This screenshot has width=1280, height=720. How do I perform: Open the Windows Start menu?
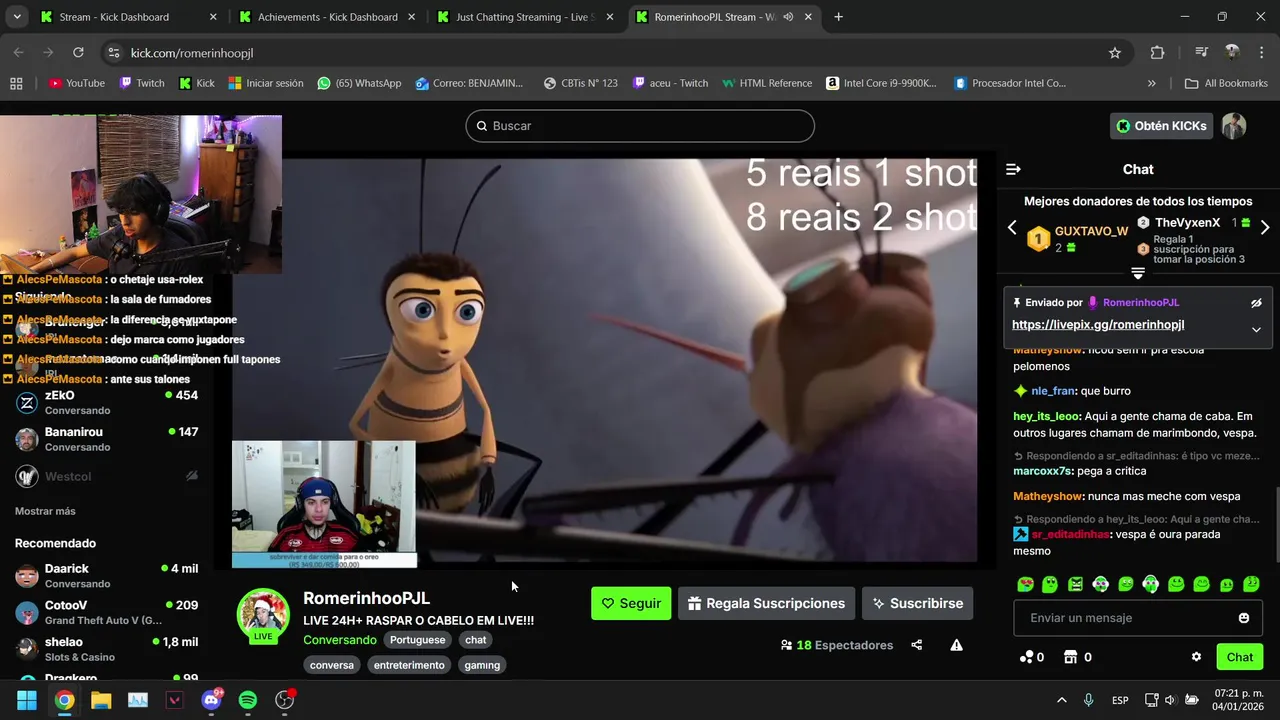[27, 700]
